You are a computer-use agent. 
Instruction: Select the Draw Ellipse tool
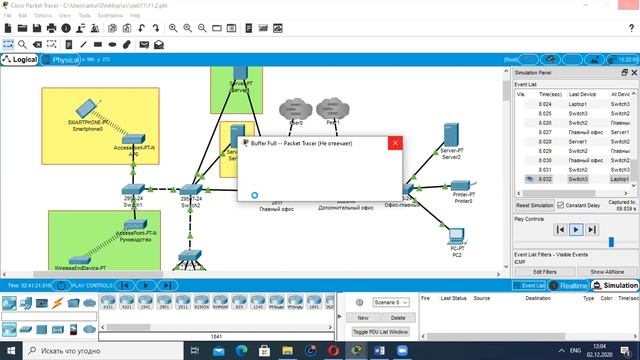113,44
